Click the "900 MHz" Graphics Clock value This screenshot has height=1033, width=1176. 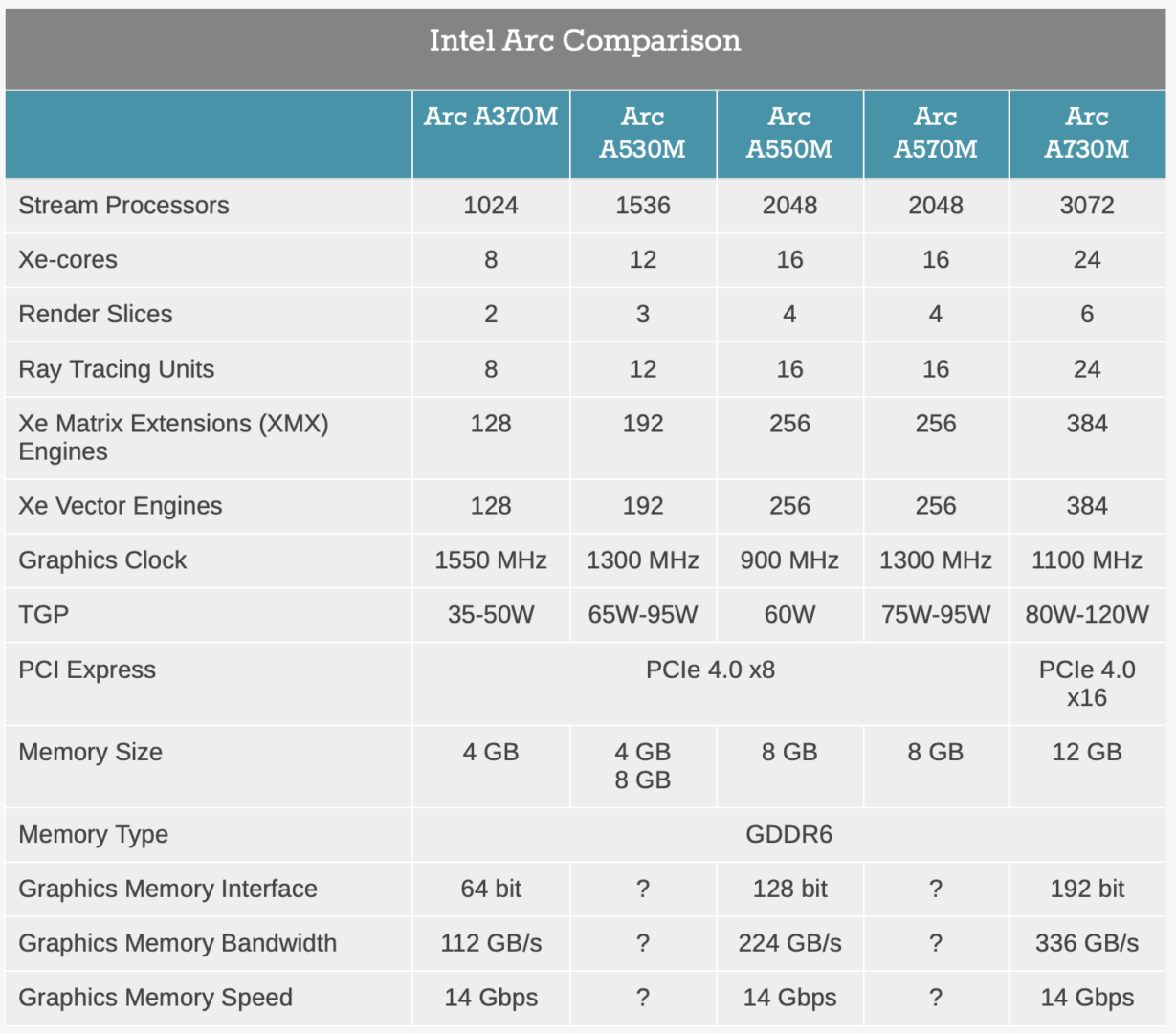click(789, 560)
